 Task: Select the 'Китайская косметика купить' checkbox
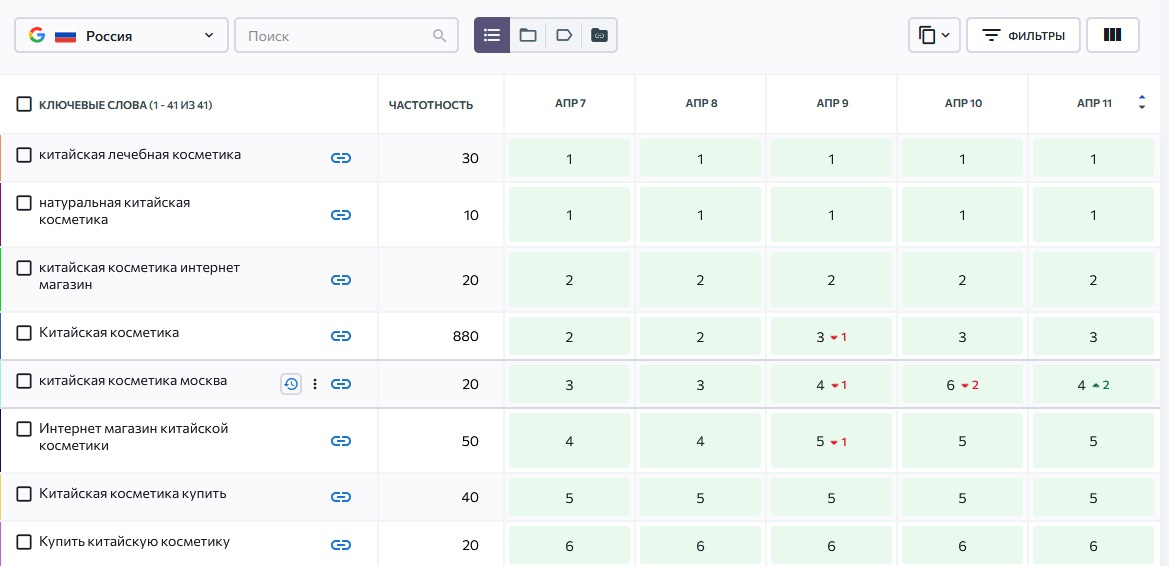[24, 494]
